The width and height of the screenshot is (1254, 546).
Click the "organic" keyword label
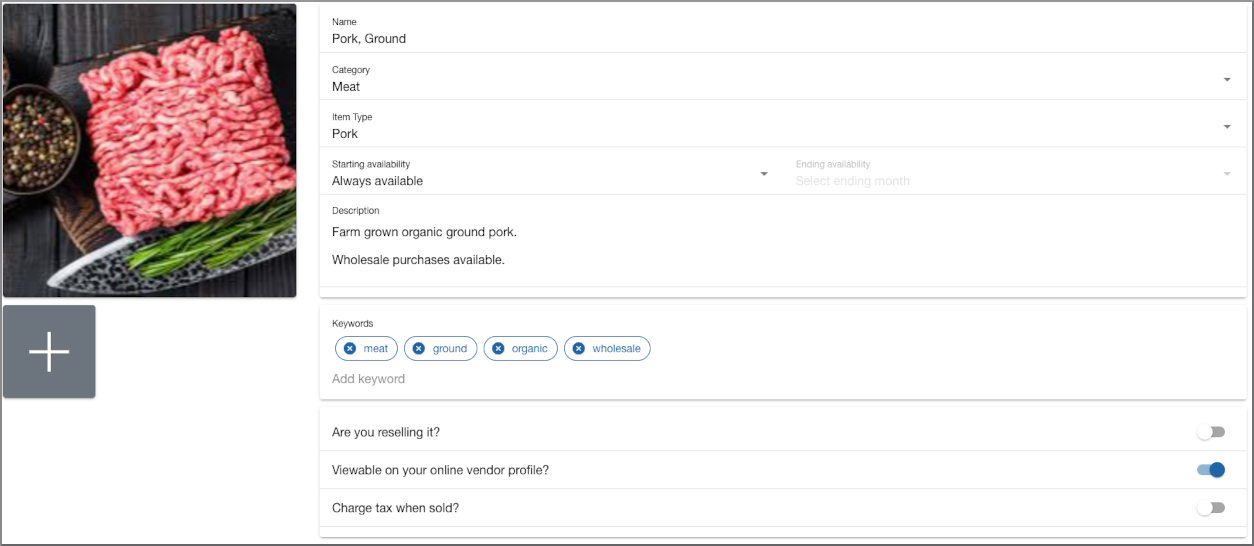[x=530, y=348]
